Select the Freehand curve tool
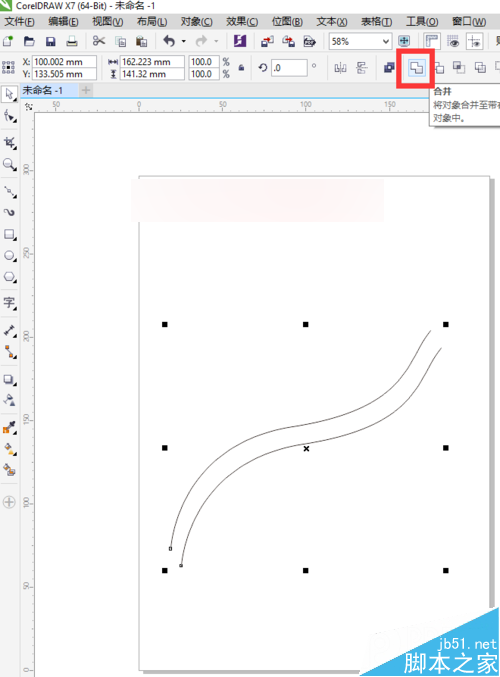This screenshot has width=500, height=677. point(9,191)
